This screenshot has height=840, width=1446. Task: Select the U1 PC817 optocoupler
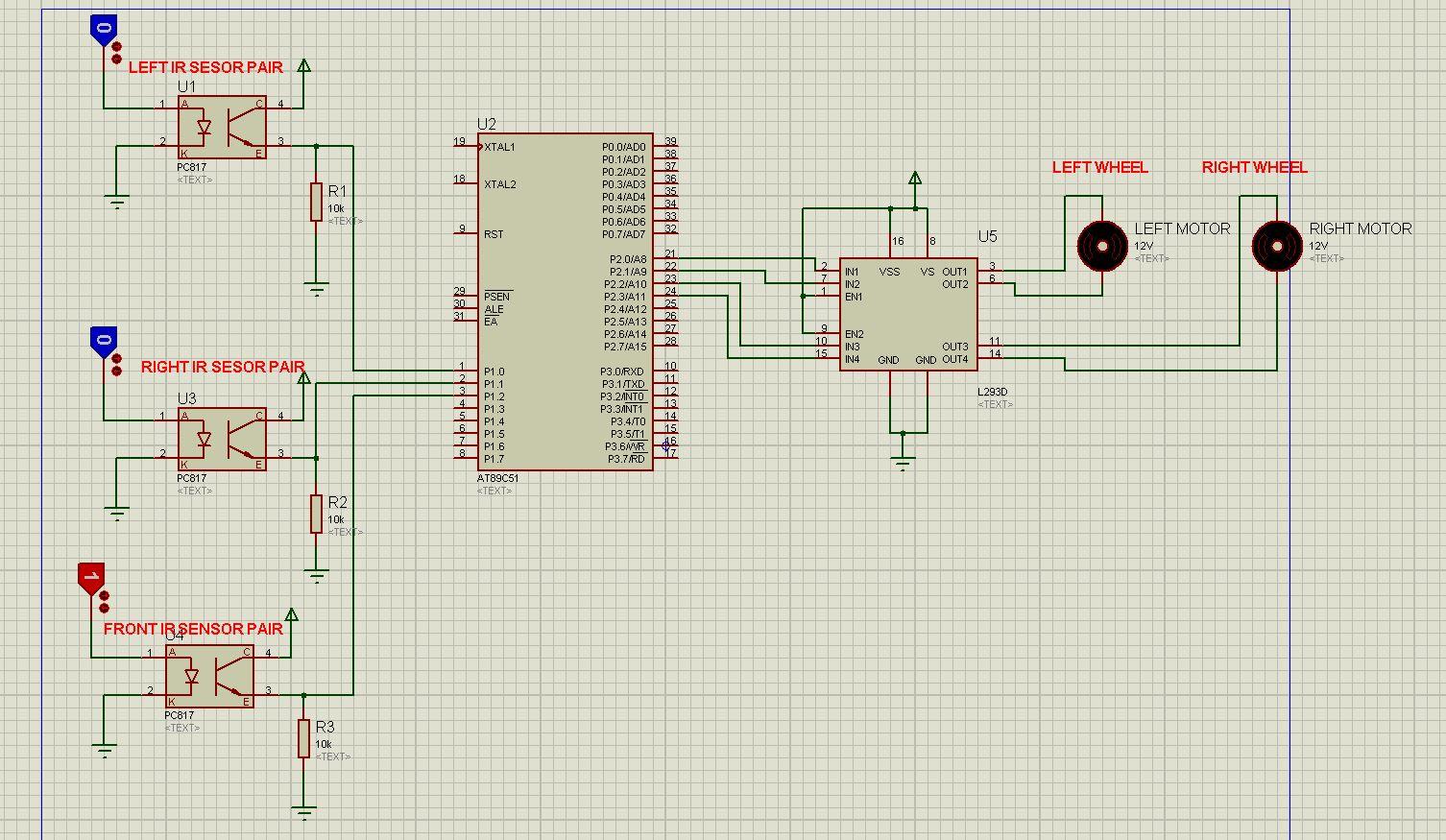click(221, 127)
